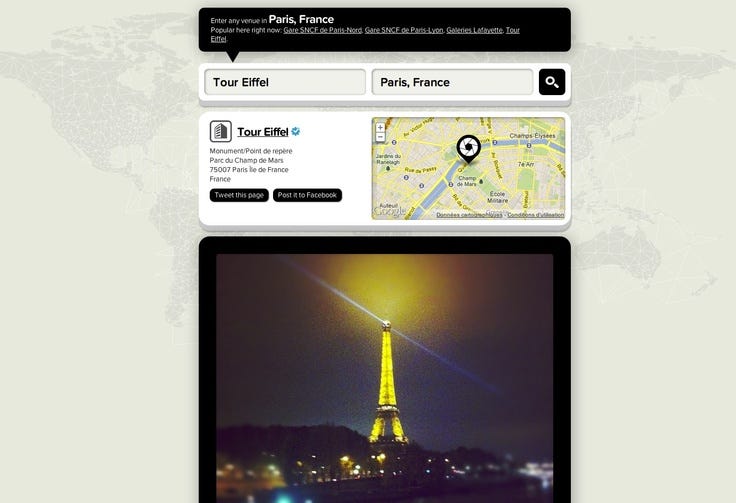Open the Gare SNCF de Paris-Lyon link

(404, 30)
